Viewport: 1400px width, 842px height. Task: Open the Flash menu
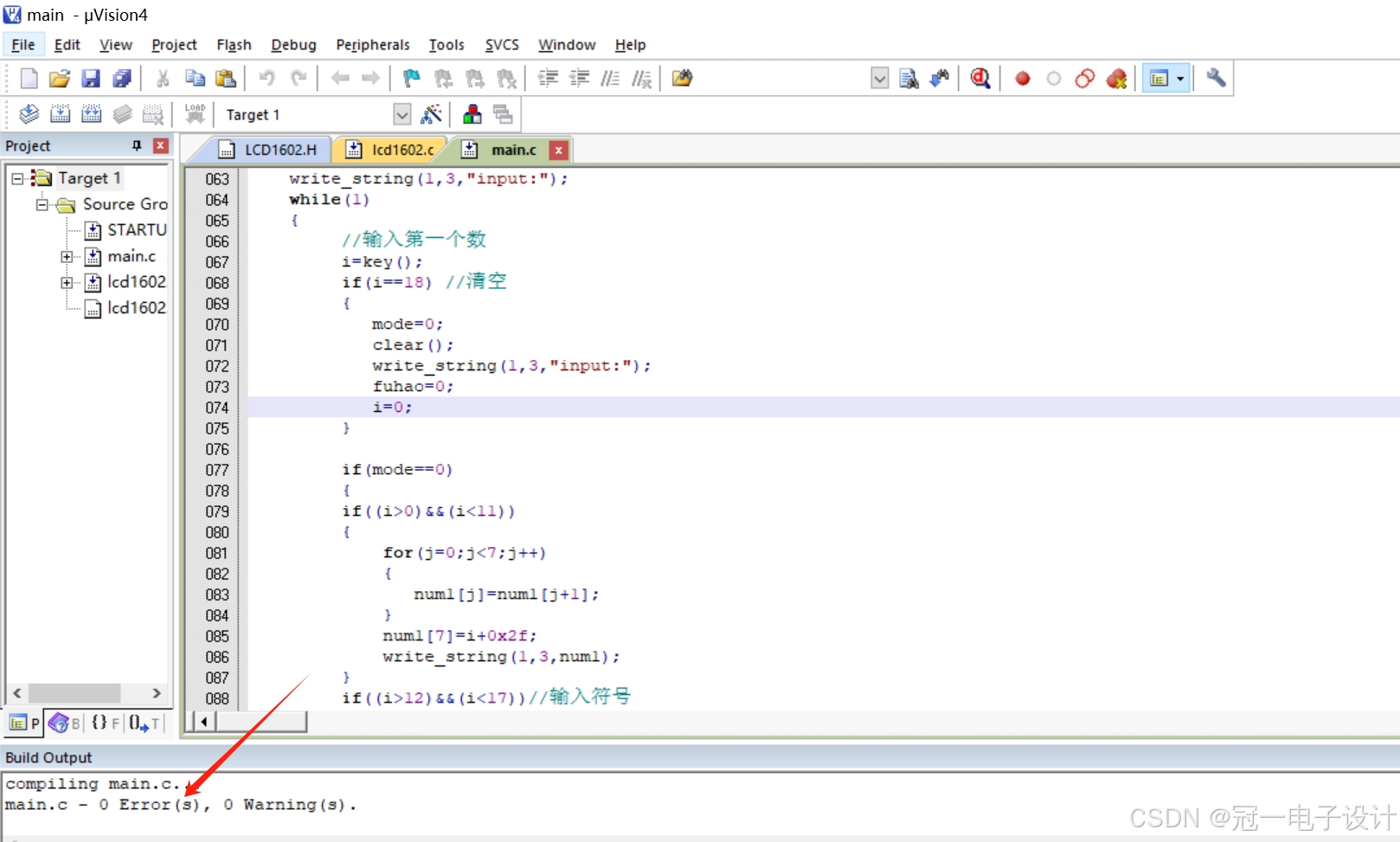point(234,45)
